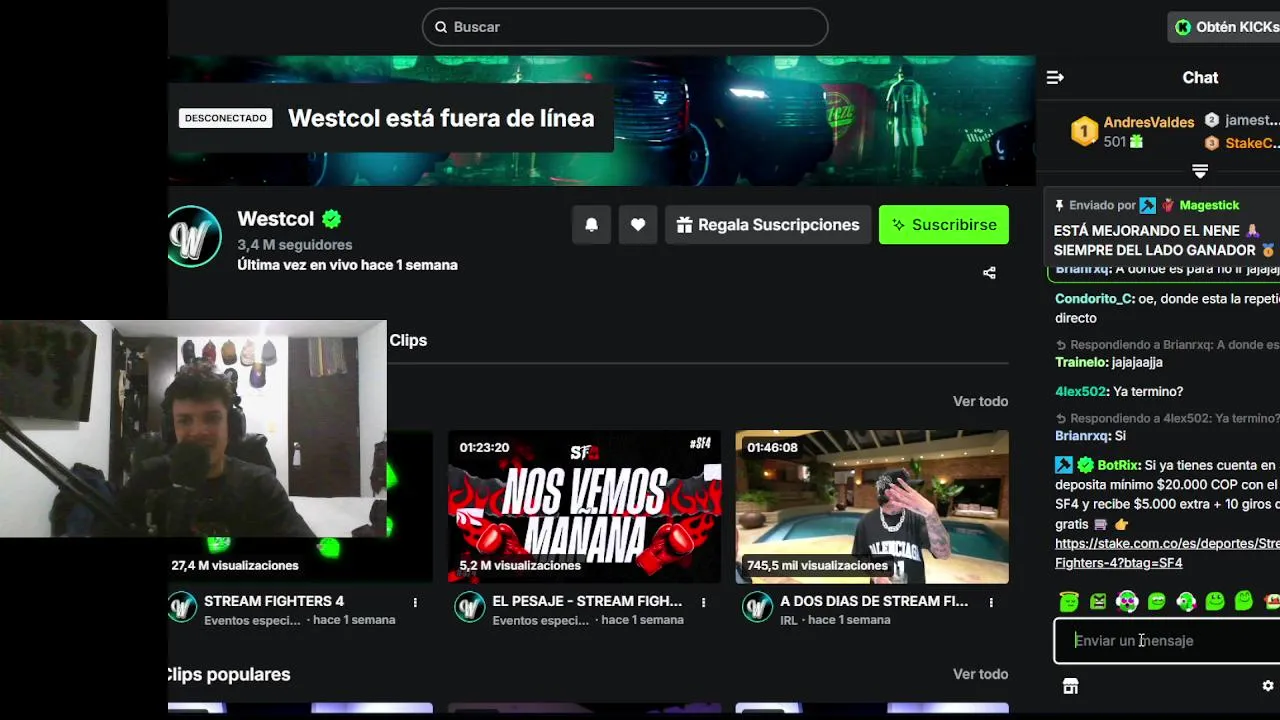Click Eventos especi... category under EL PESAJE

[540, 620]
